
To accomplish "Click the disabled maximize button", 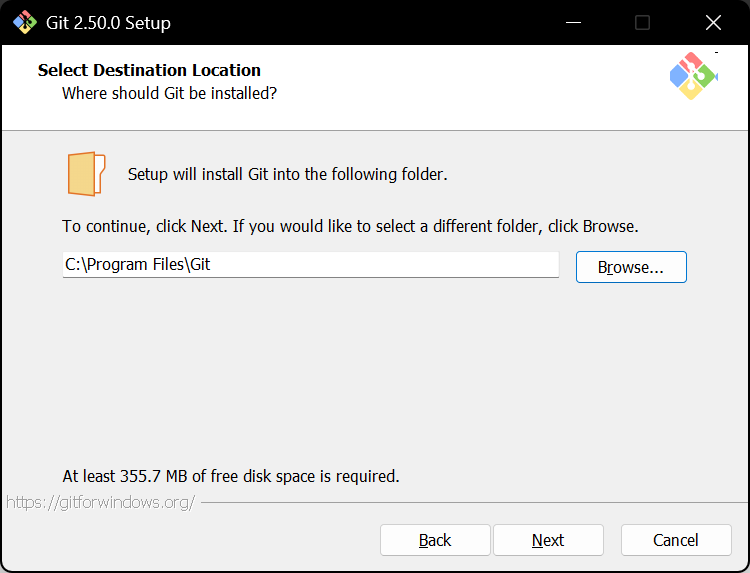I will click(642, 22).
